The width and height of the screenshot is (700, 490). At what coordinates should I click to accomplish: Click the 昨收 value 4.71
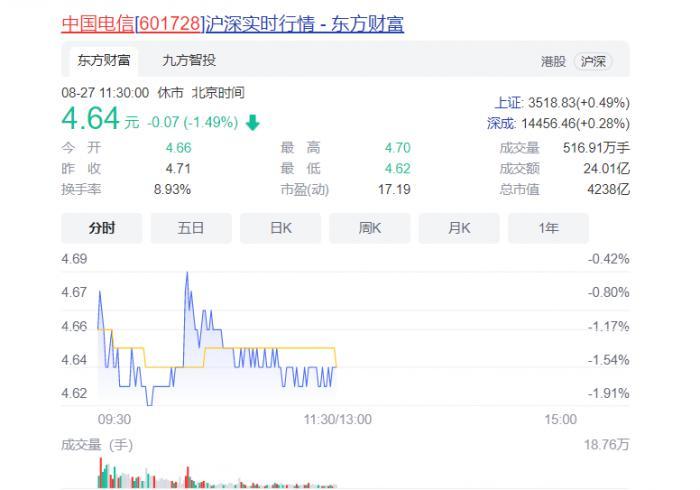point(178,169)
